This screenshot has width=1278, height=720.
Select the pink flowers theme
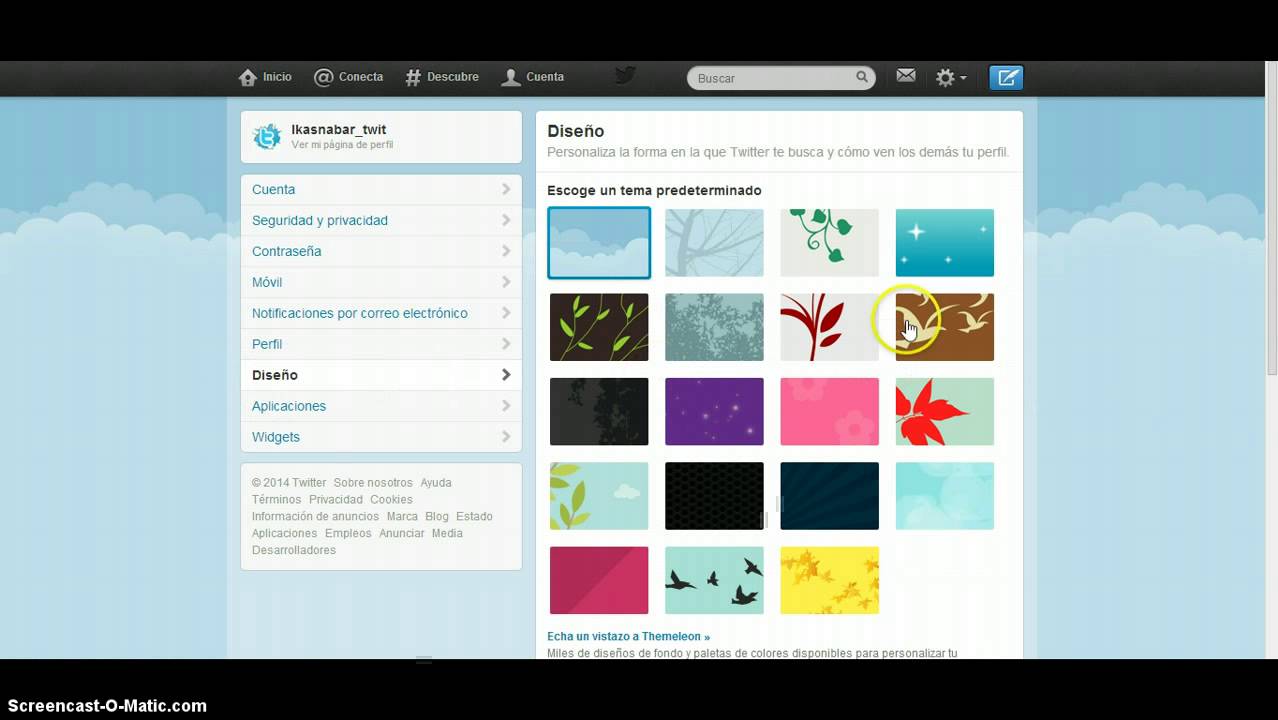(x=829, y=411)
